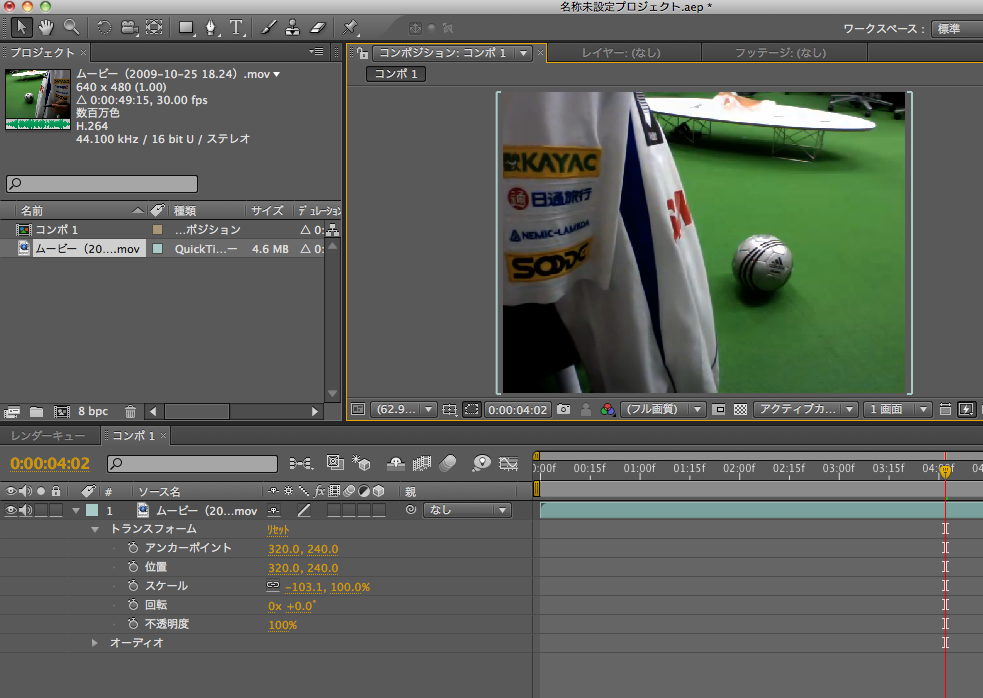Click the viewer timecode 0:00:04:02 button
983x698 pixels.
518,410
